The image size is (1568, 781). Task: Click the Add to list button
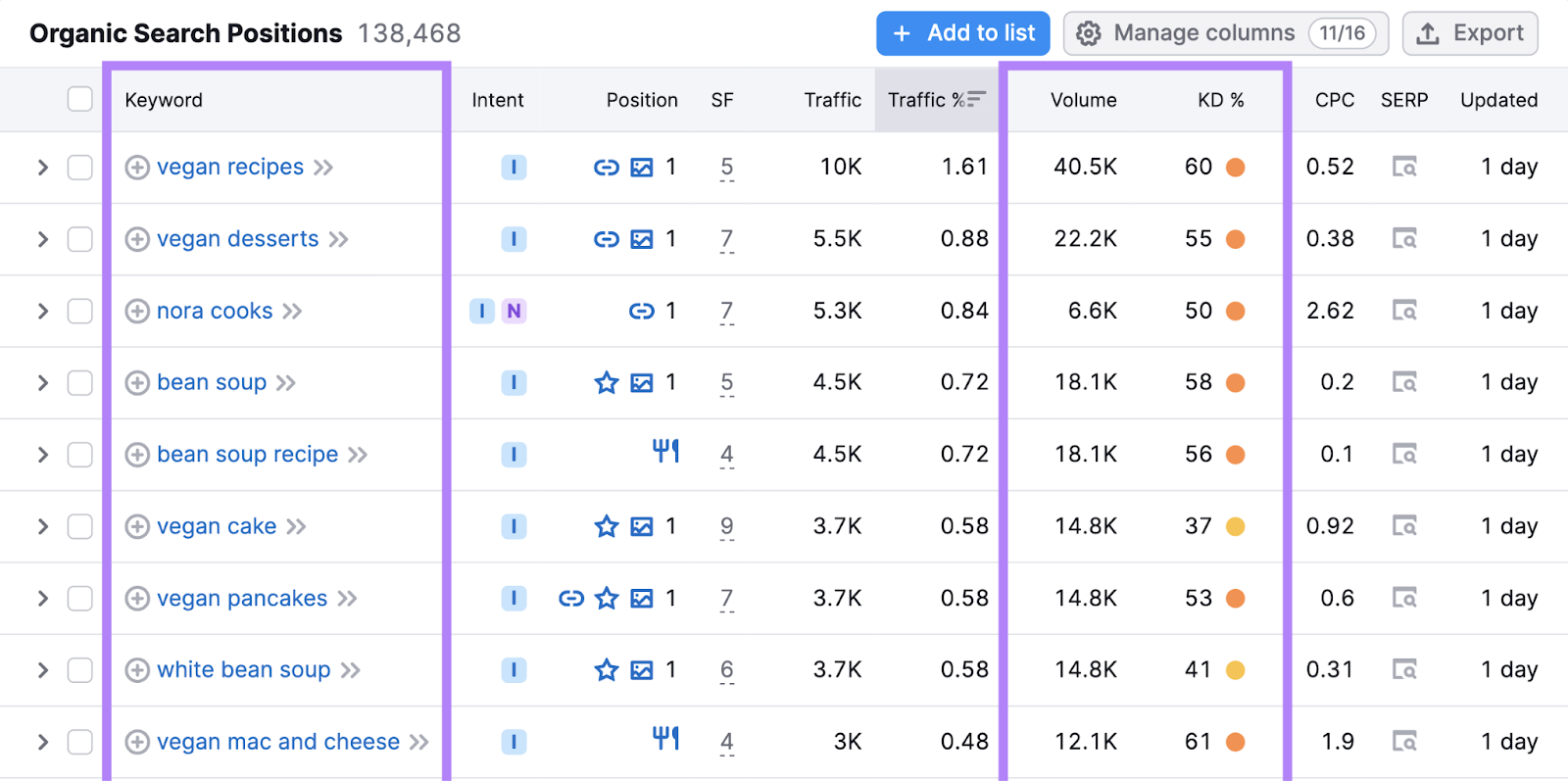[963, 33]
